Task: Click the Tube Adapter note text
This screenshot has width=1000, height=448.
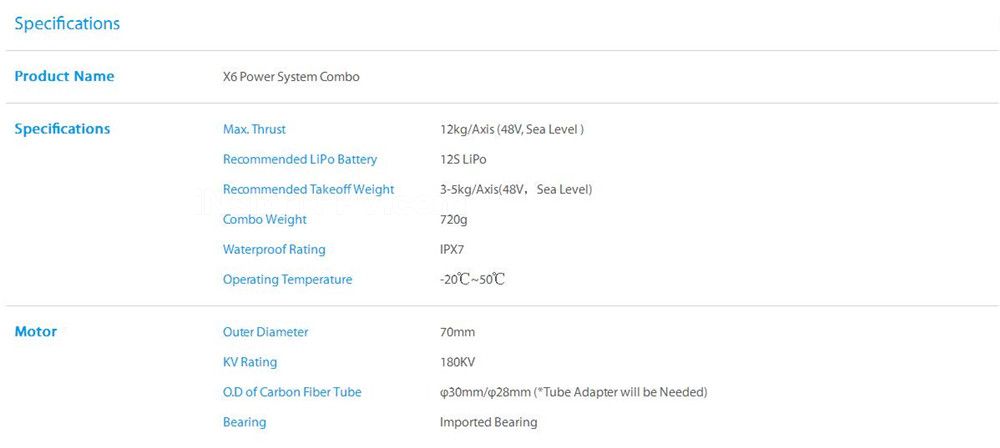Action: pyautogui.click(x=620, y=392)
